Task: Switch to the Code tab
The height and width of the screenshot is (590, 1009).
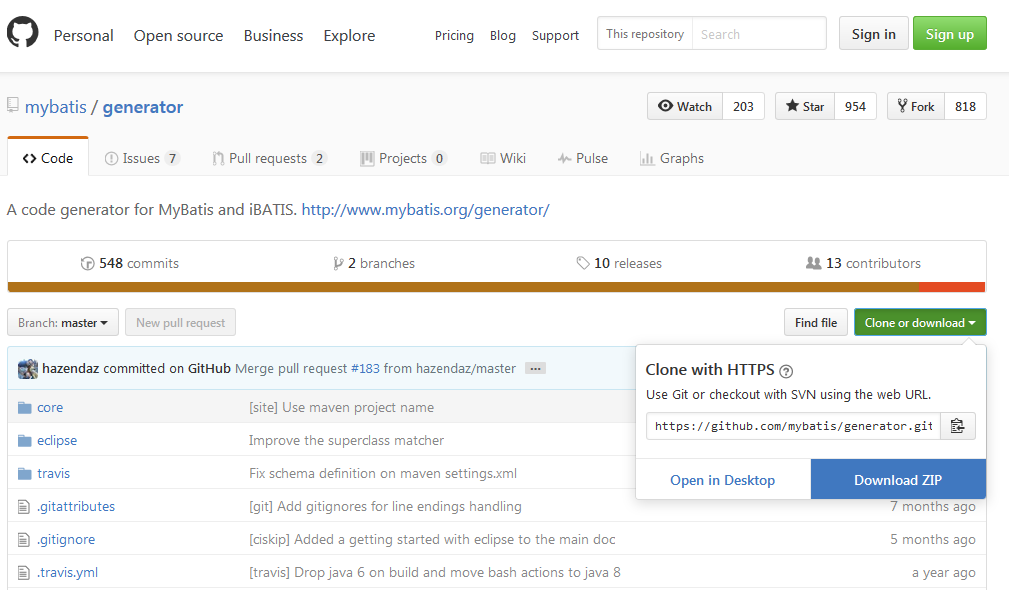Action: 48,158
